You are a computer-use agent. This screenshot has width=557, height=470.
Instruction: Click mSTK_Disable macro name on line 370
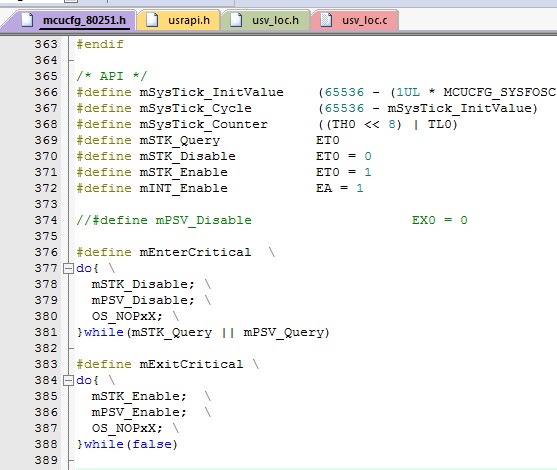[188, 156]
